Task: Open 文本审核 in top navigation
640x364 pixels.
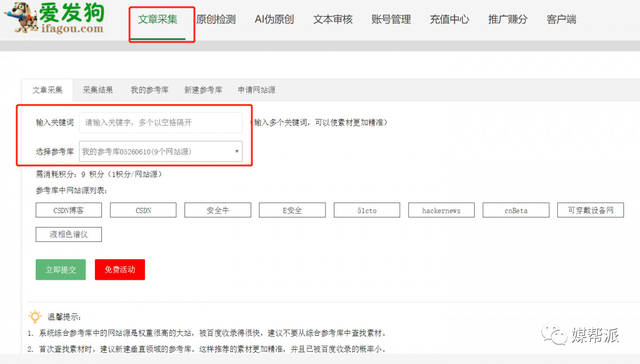Action: [x=333, y=19]
